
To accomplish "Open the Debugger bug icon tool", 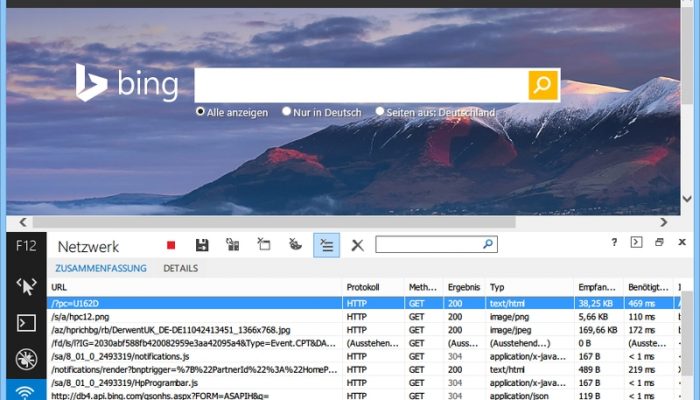I will pos(26,358).
